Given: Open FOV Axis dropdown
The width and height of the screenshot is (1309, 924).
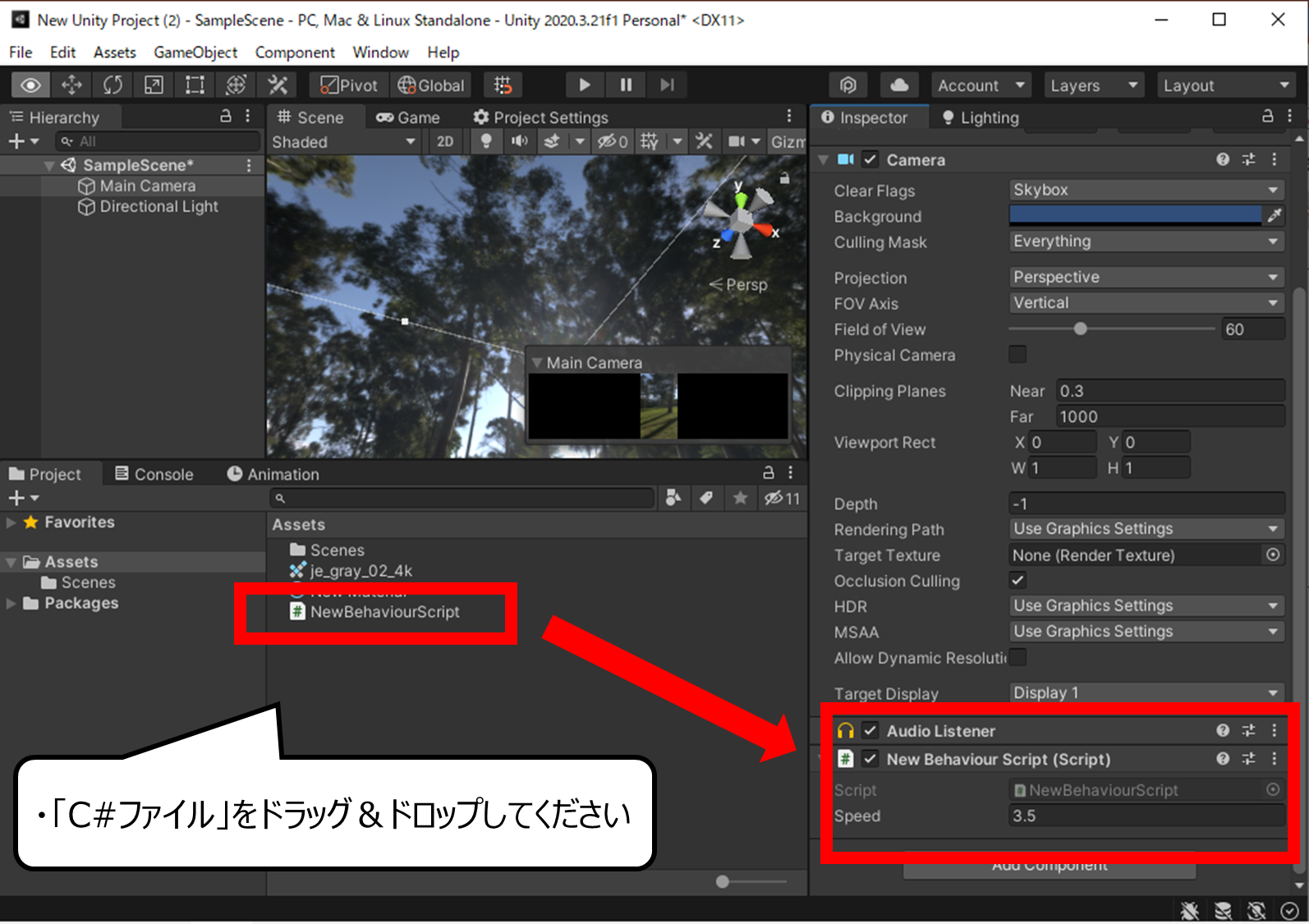Looking at the screenshot, I should pyautogui.click(x=1146, y=303).
